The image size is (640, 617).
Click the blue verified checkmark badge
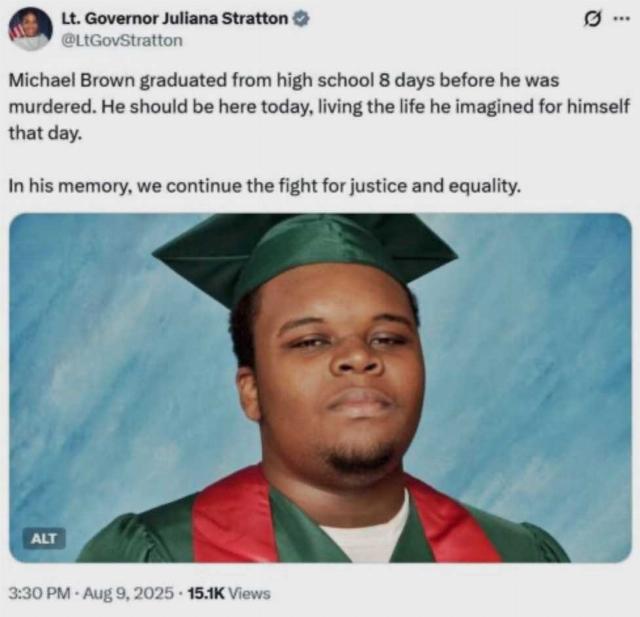[x=301, y=19]
